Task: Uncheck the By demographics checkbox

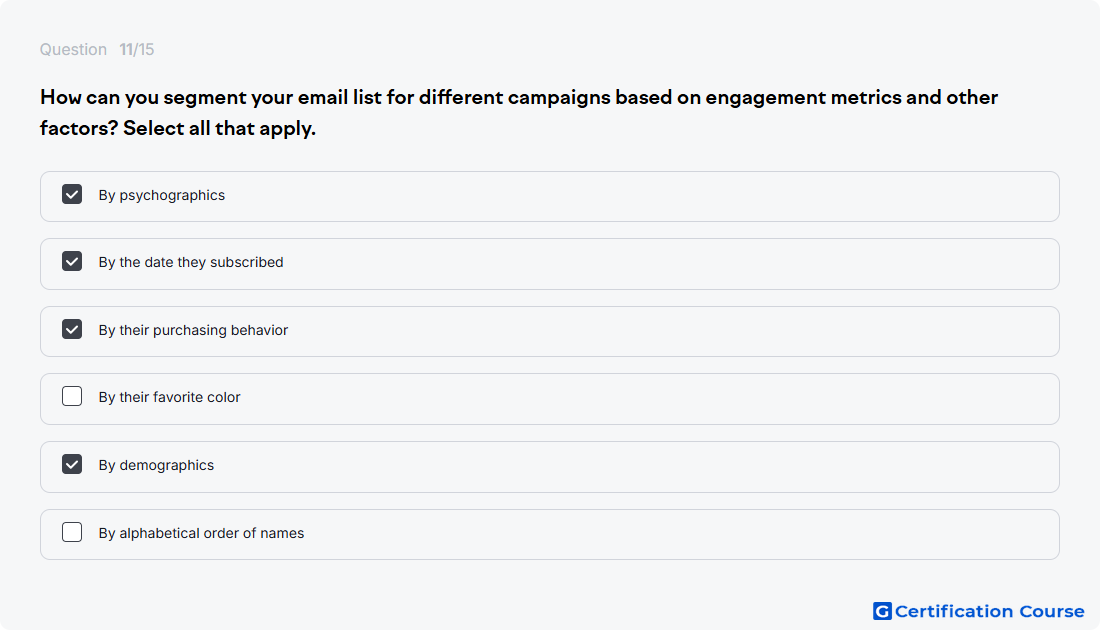Action: (x=72, y=464)
